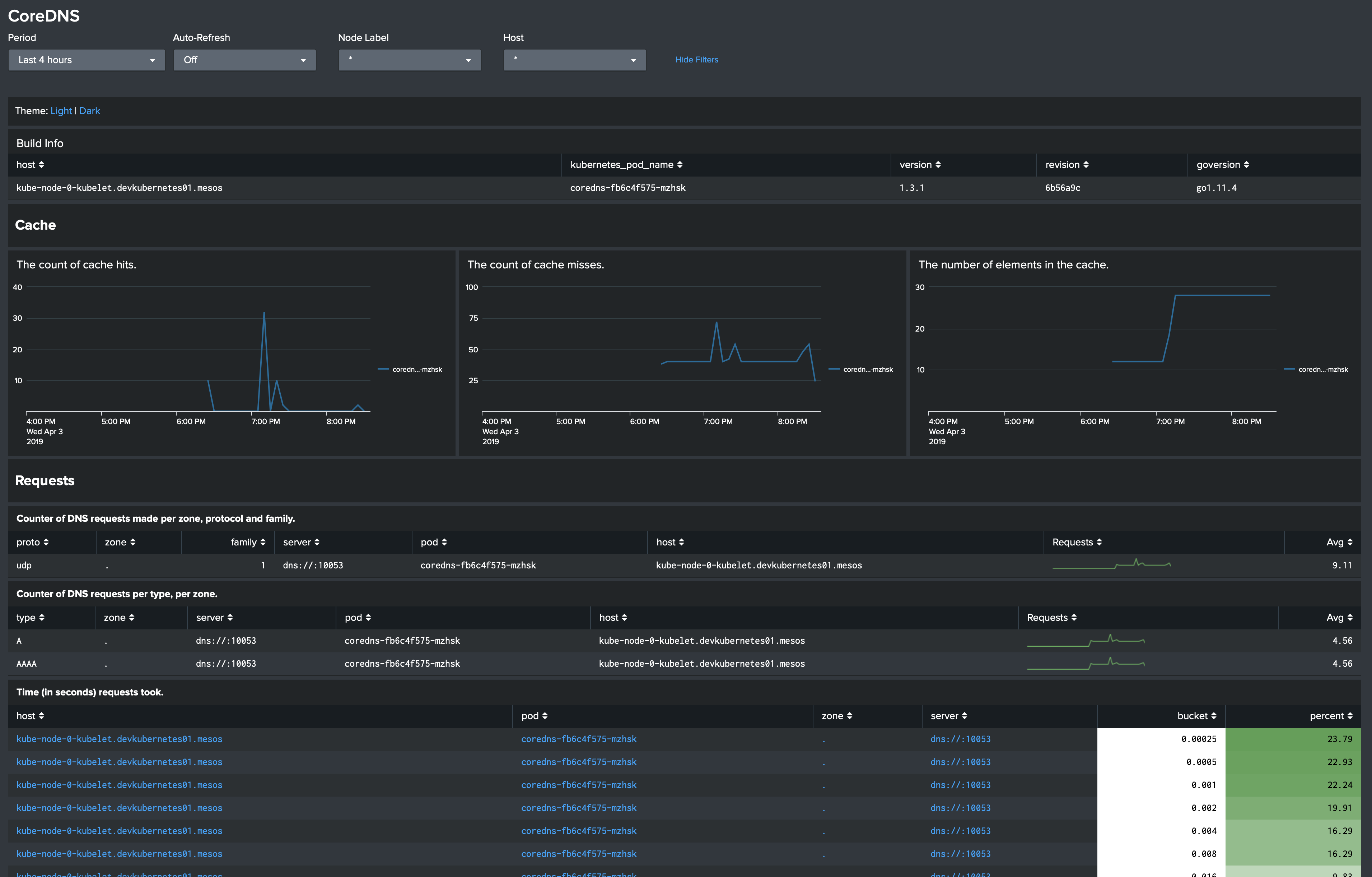Image resolution: width=1372 pixels, height=877 pixels.
Task: Click the 22.93 percent cell
Action: tap(1293, 762)
